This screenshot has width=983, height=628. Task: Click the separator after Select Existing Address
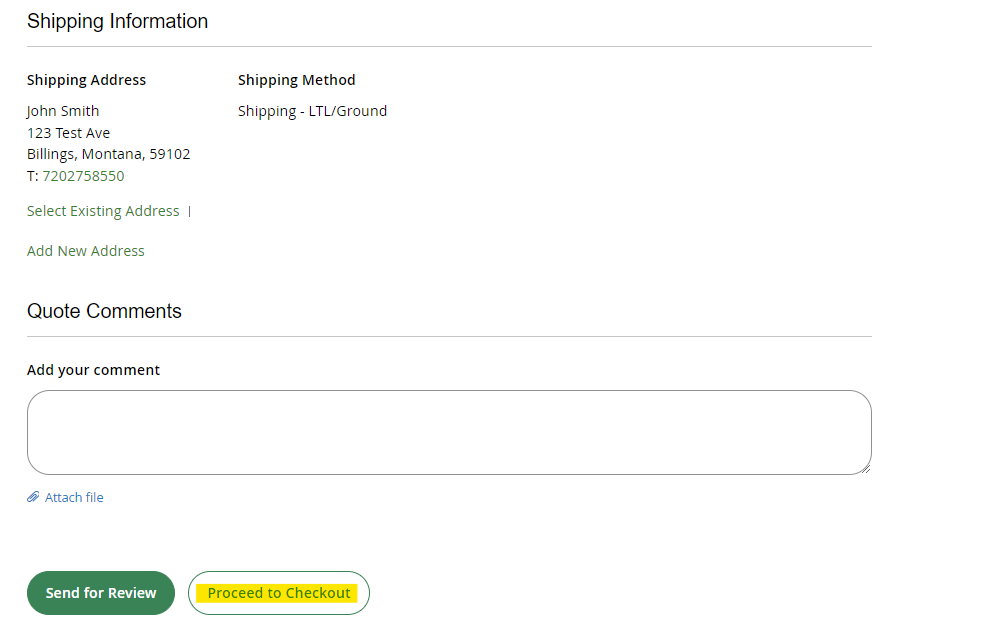189,212
